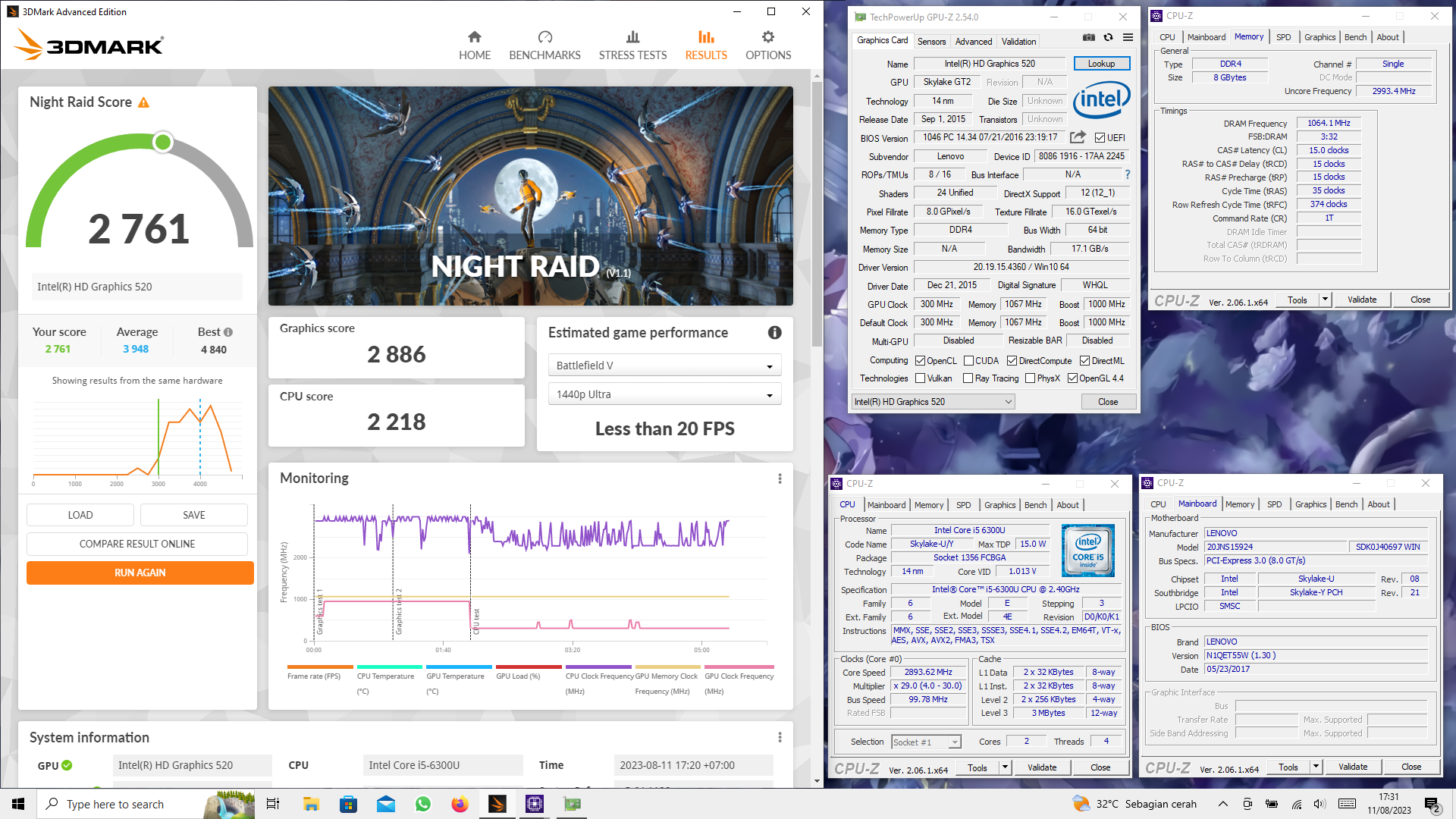Click RUN AGAIN button
Screen dimensions: 1456x819
pyautogui.click(x=140, y=573)
